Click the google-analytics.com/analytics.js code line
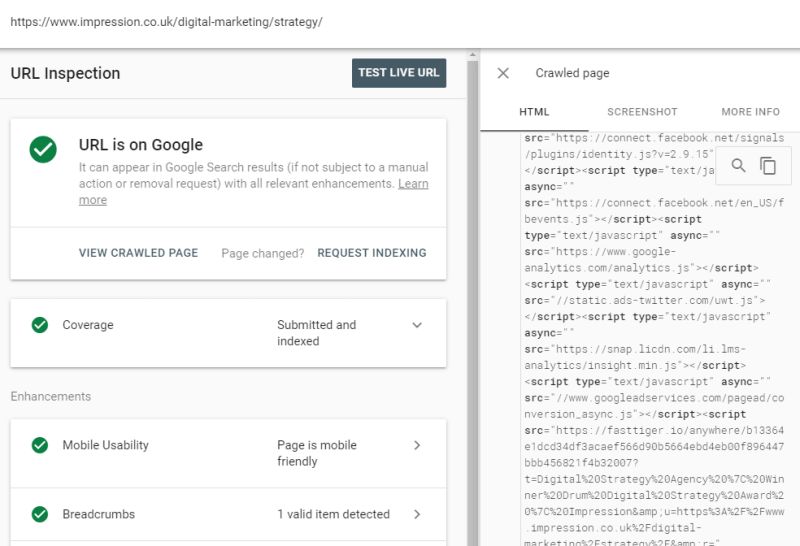800x546 pixels. pos(641,260)
